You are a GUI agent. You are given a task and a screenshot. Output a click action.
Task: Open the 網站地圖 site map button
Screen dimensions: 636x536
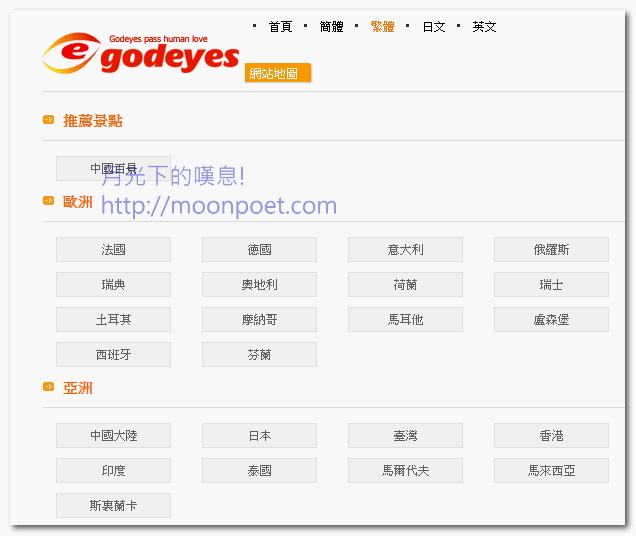coord(278,73)
